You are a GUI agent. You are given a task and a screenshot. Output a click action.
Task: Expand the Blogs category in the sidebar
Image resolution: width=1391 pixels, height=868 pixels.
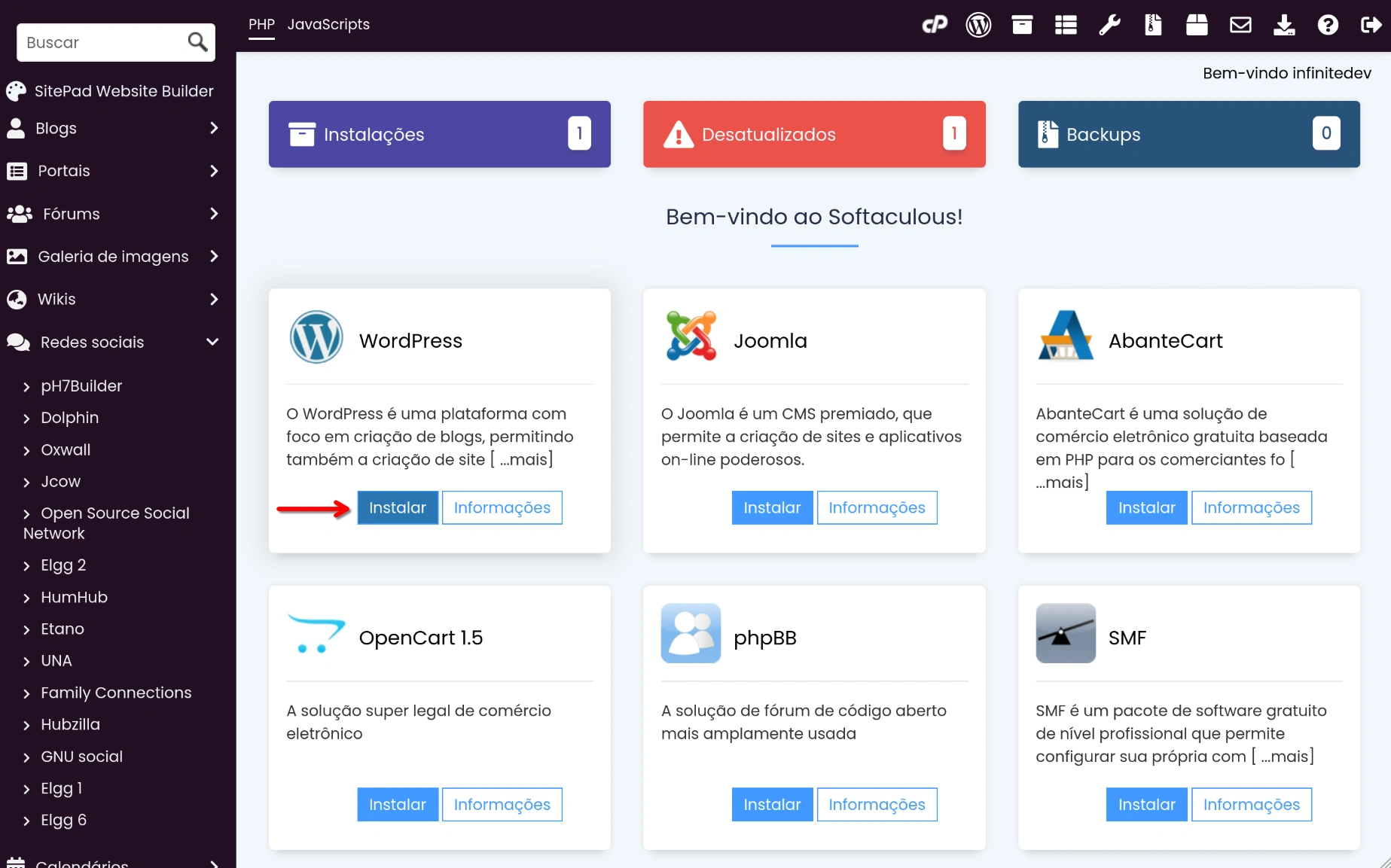[213, 128]
